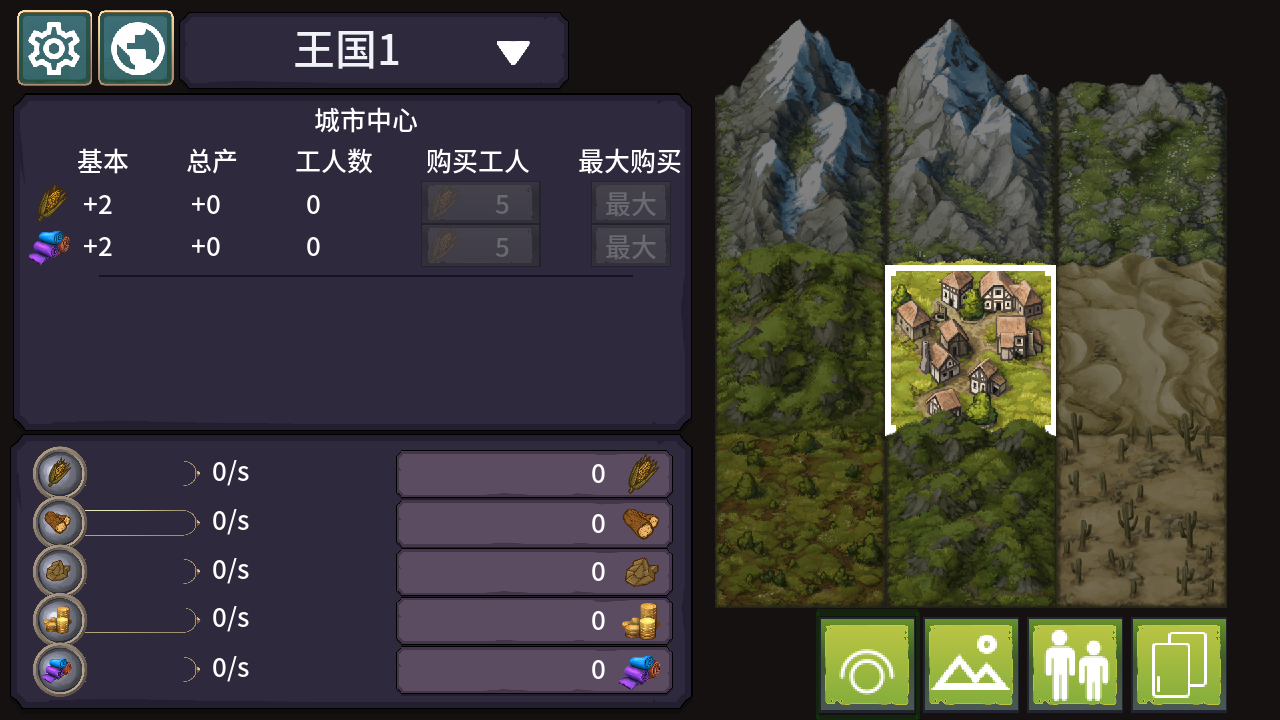
Task: Open the cards tab button
Action: [1179, 665]
